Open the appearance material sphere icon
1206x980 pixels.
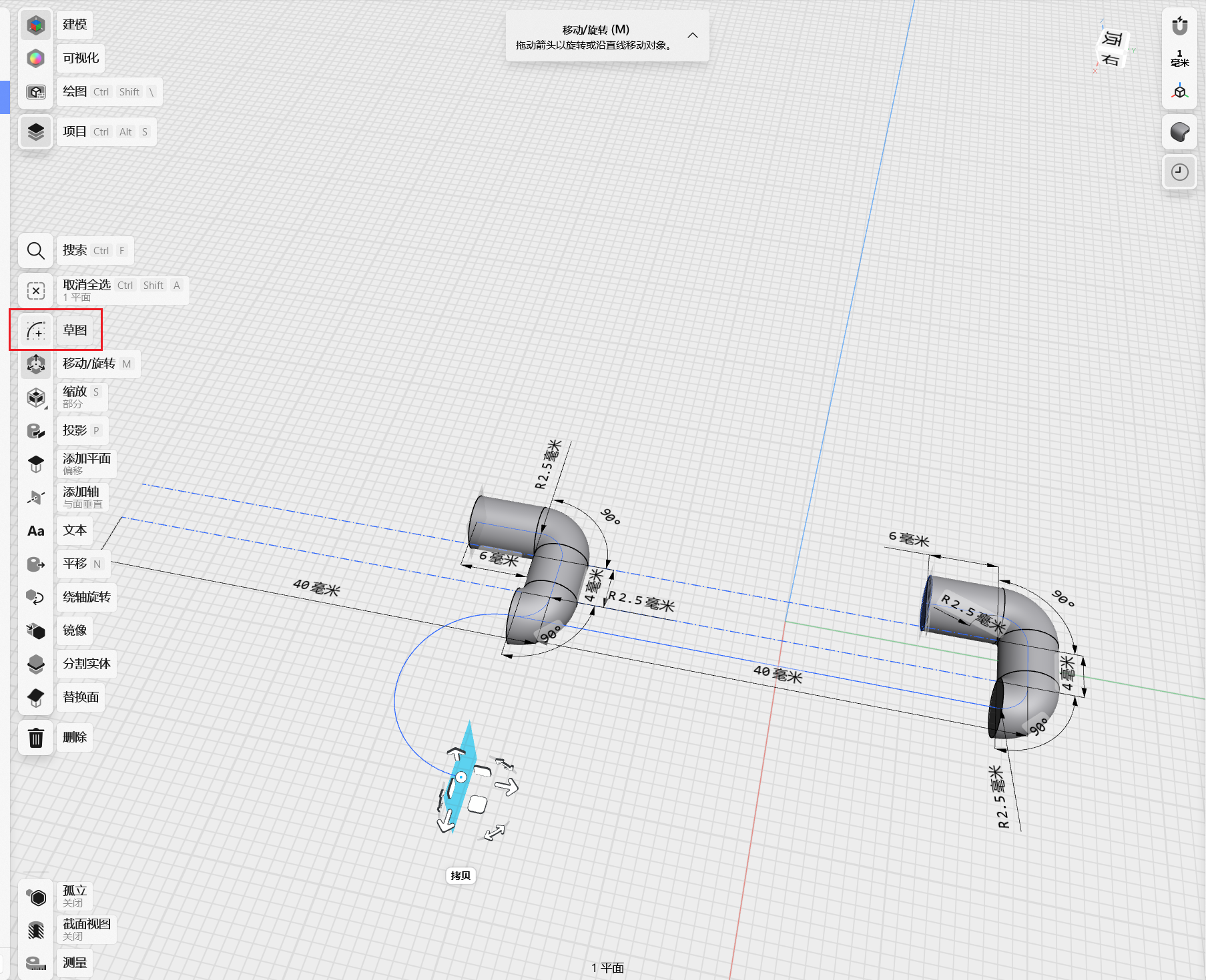click(1180, 132)
